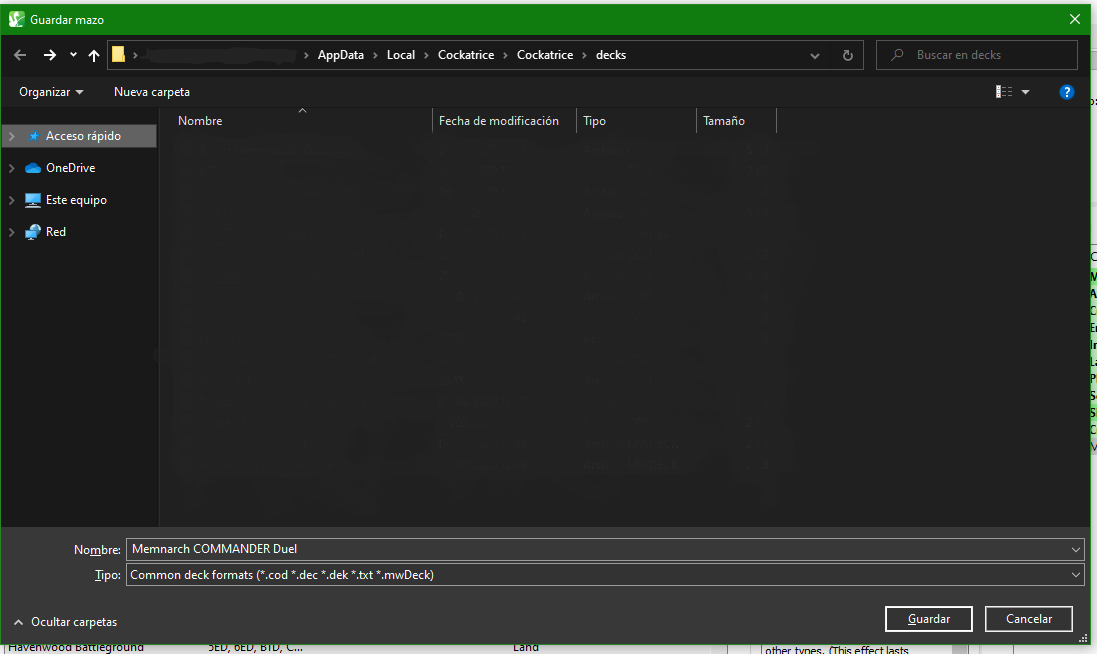Change view with the view mode icon
The height and width of the screenshot is (654, 1097).
[1004, 92]
